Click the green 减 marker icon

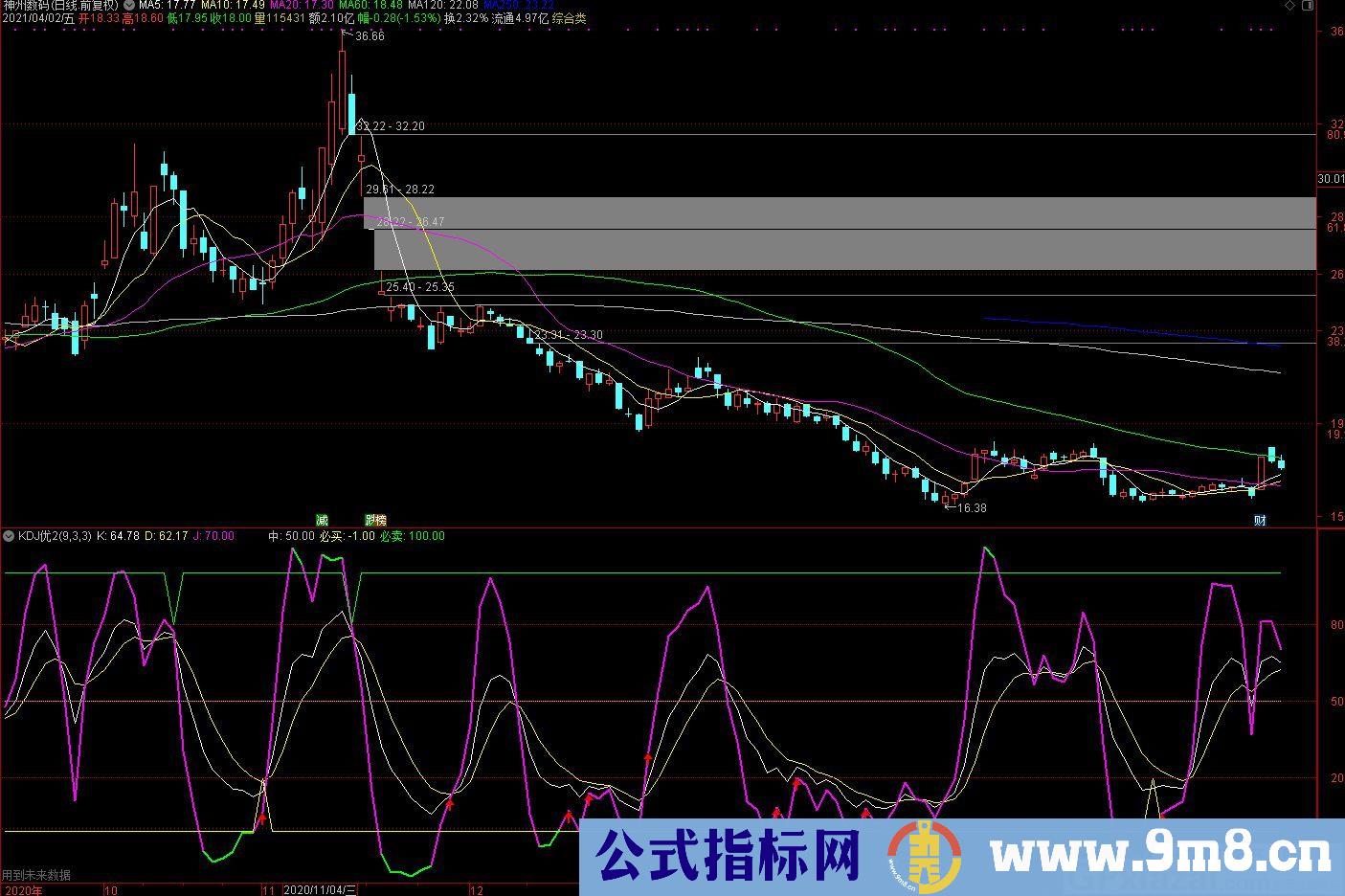tap(323, 520)
